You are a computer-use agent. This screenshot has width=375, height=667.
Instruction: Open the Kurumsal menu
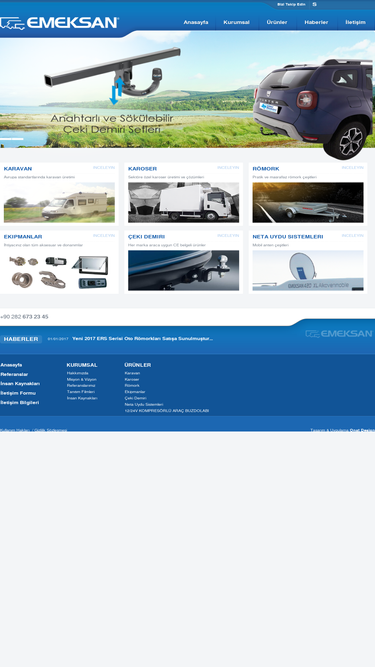click(x=236, y=22)
